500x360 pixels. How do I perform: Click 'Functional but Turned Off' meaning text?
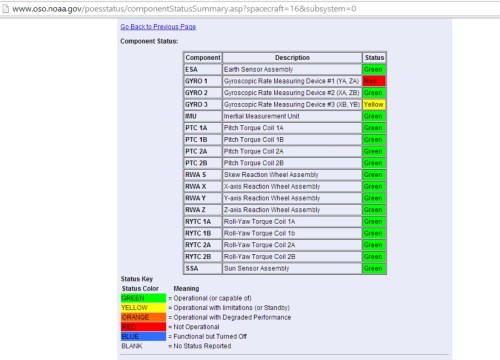click(x=210, y=336)
